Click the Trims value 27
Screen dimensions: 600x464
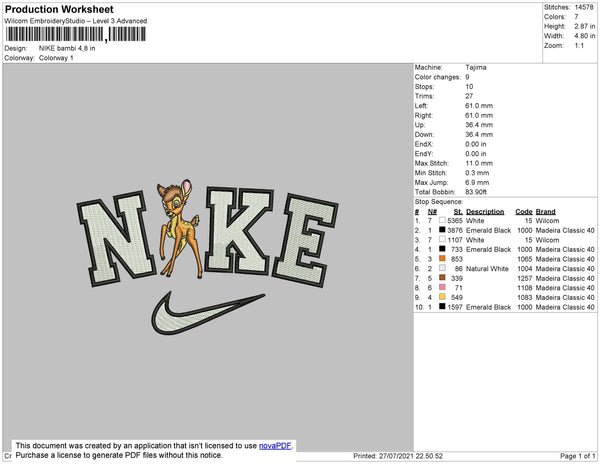469,96
